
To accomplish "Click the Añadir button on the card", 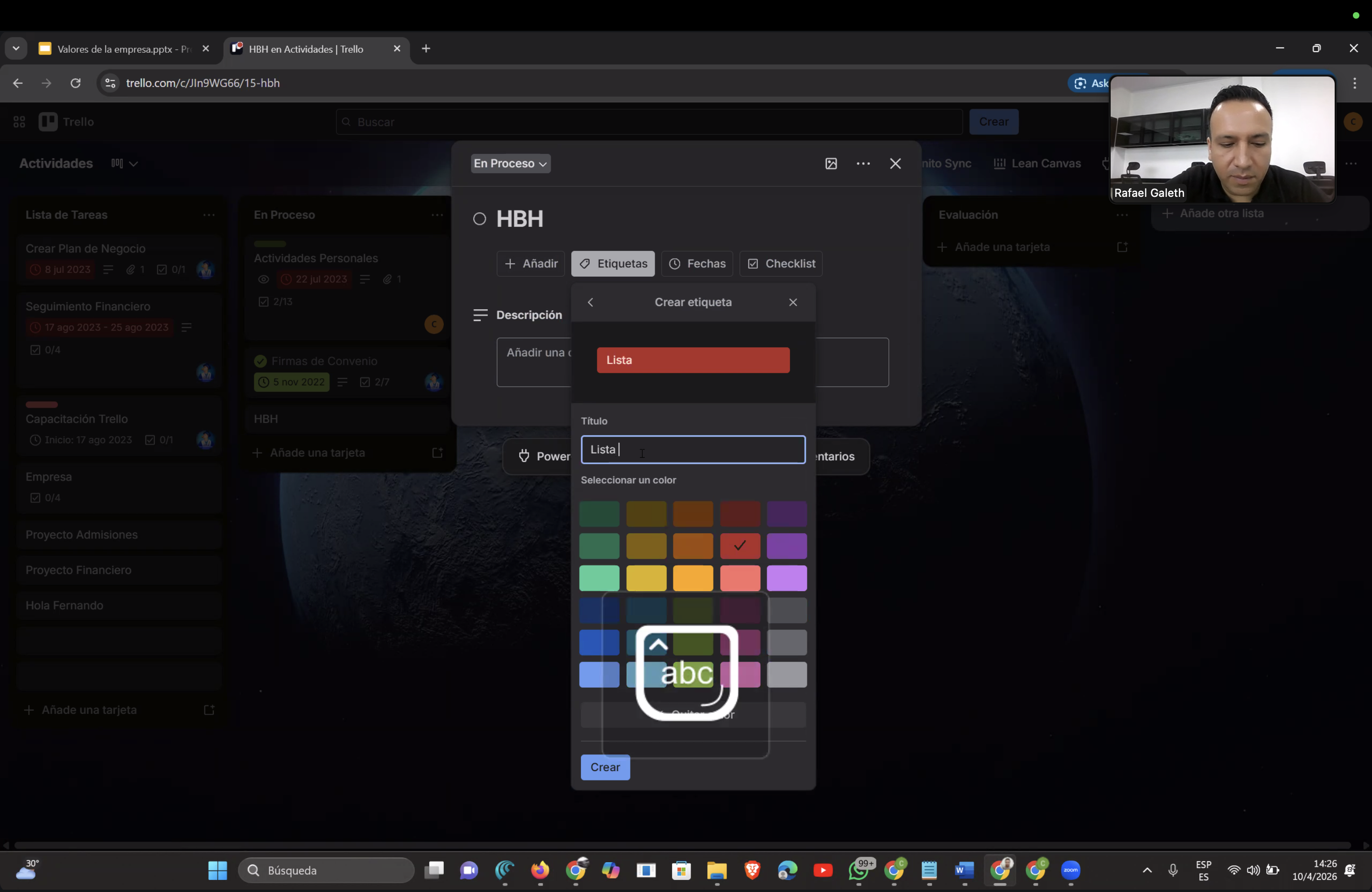I will (530, 263).
